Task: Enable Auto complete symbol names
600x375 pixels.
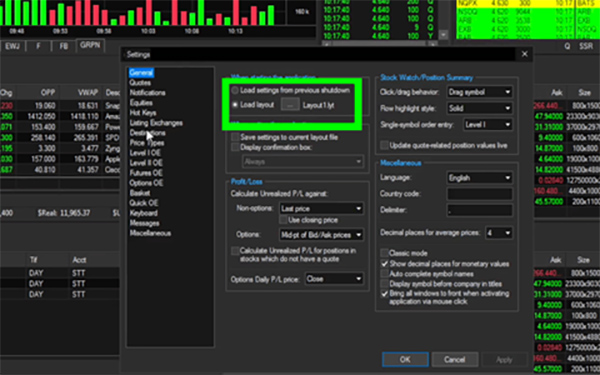Action: [384, 274]
